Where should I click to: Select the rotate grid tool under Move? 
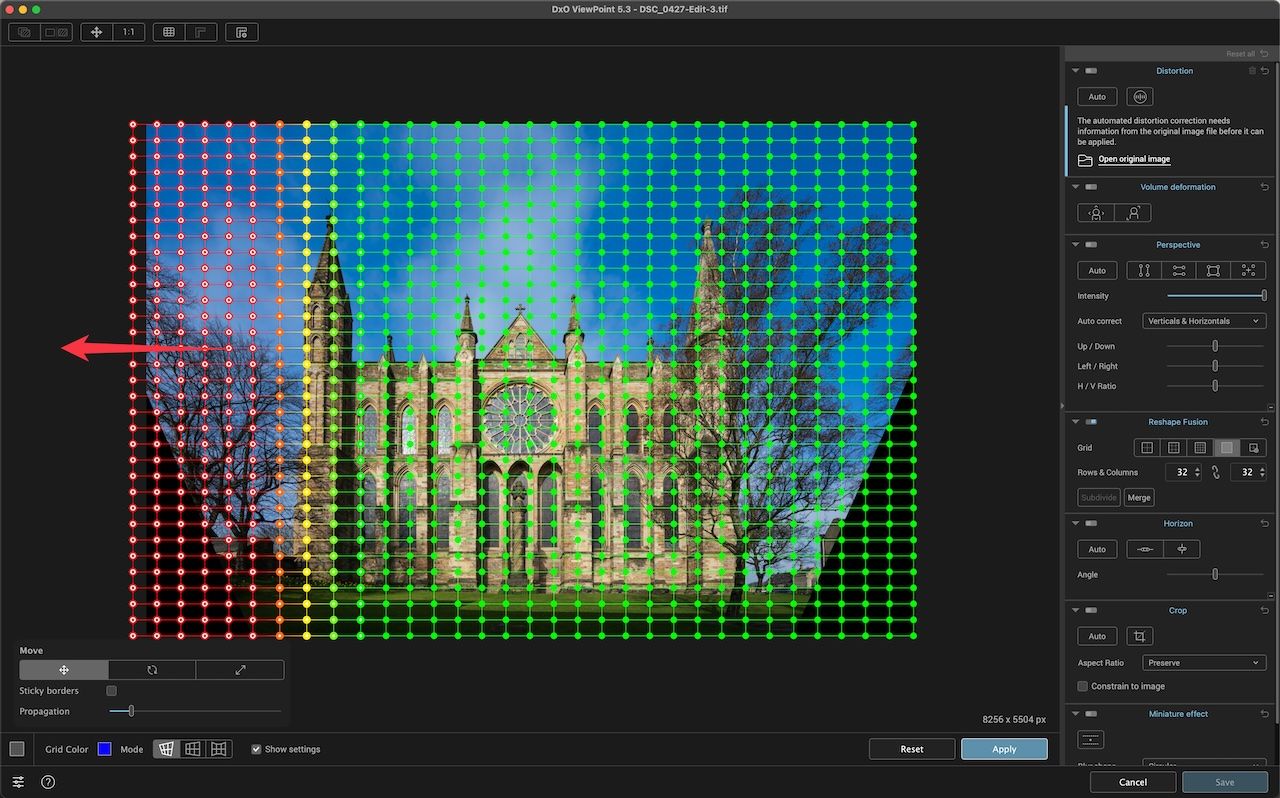click(x=152, y=670)
